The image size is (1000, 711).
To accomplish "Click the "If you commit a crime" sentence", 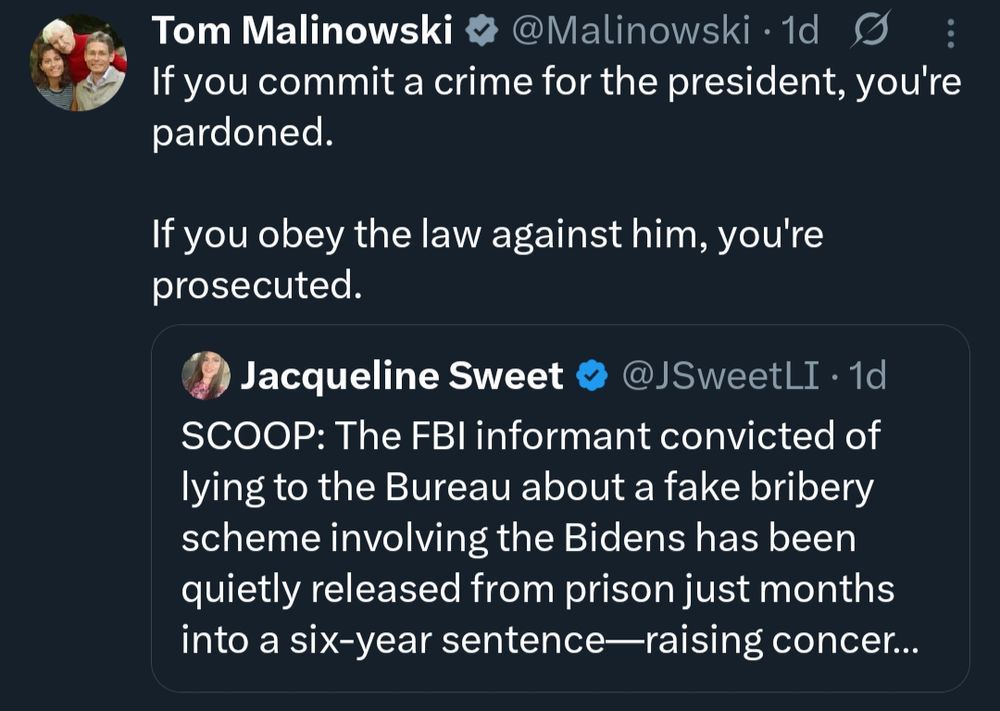I will (555, 81).
